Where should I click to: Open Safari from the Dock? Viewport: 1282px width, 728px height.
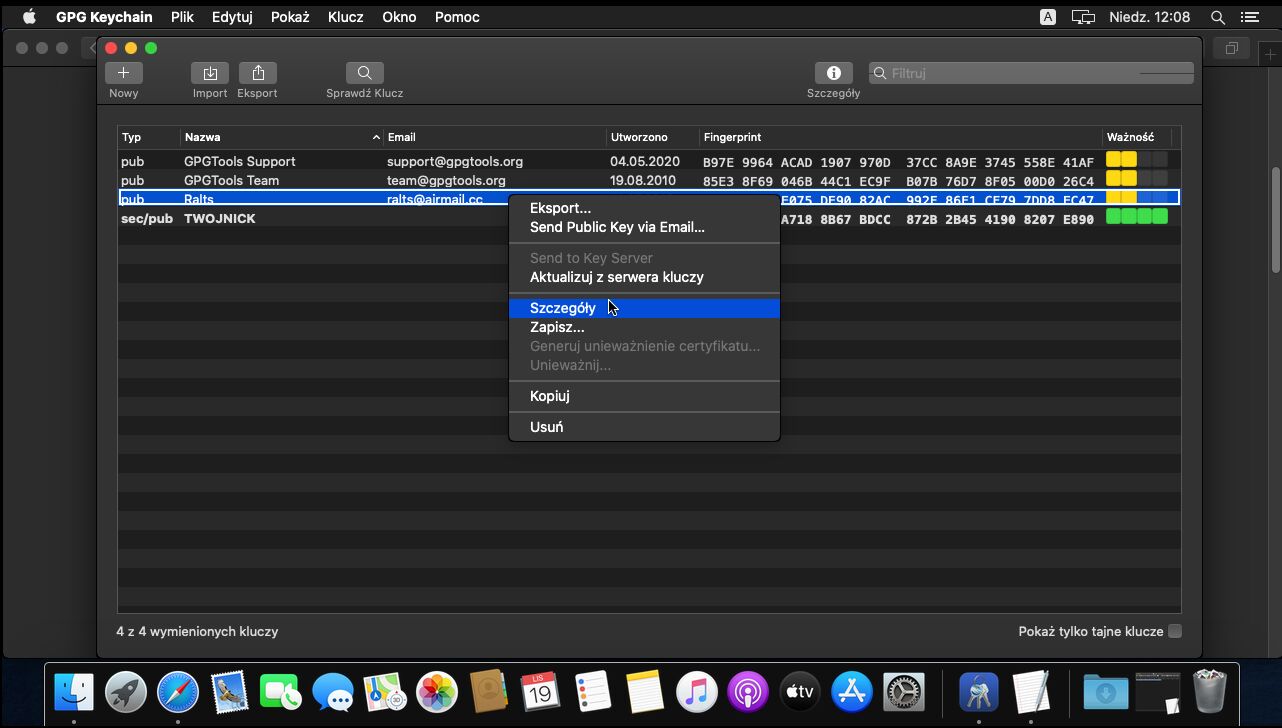[178, 692]
